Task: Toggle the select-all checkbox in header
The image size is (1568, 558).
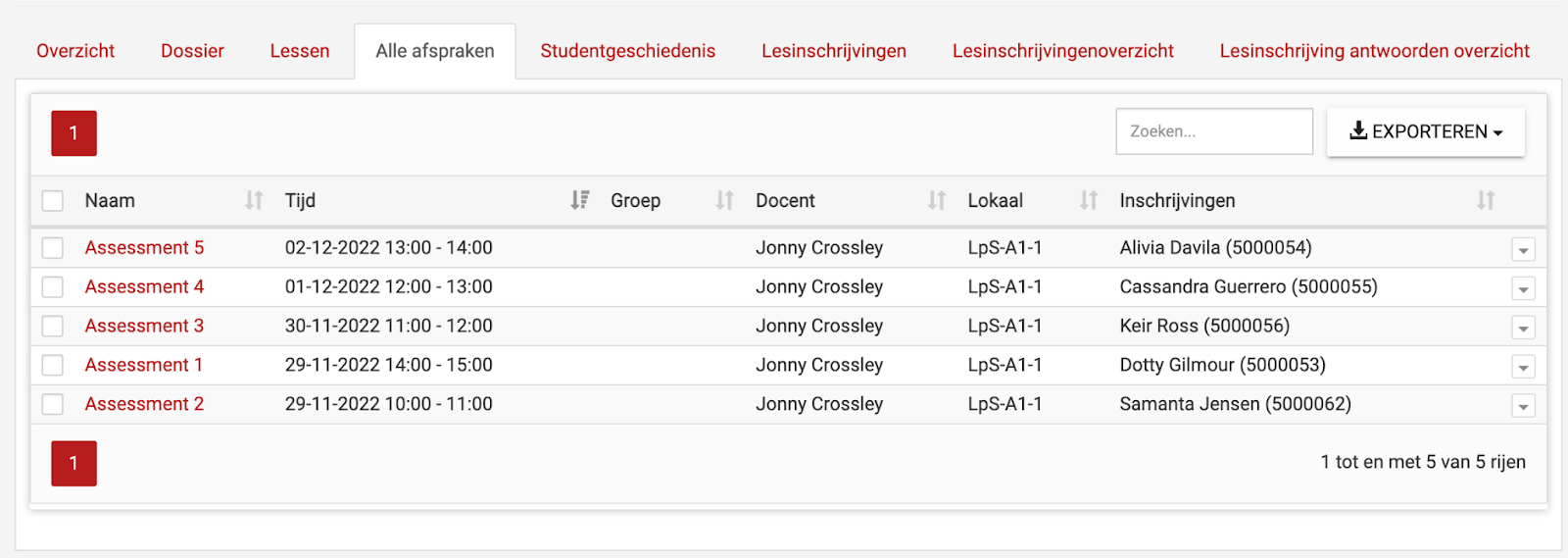Action: point(53,201)
